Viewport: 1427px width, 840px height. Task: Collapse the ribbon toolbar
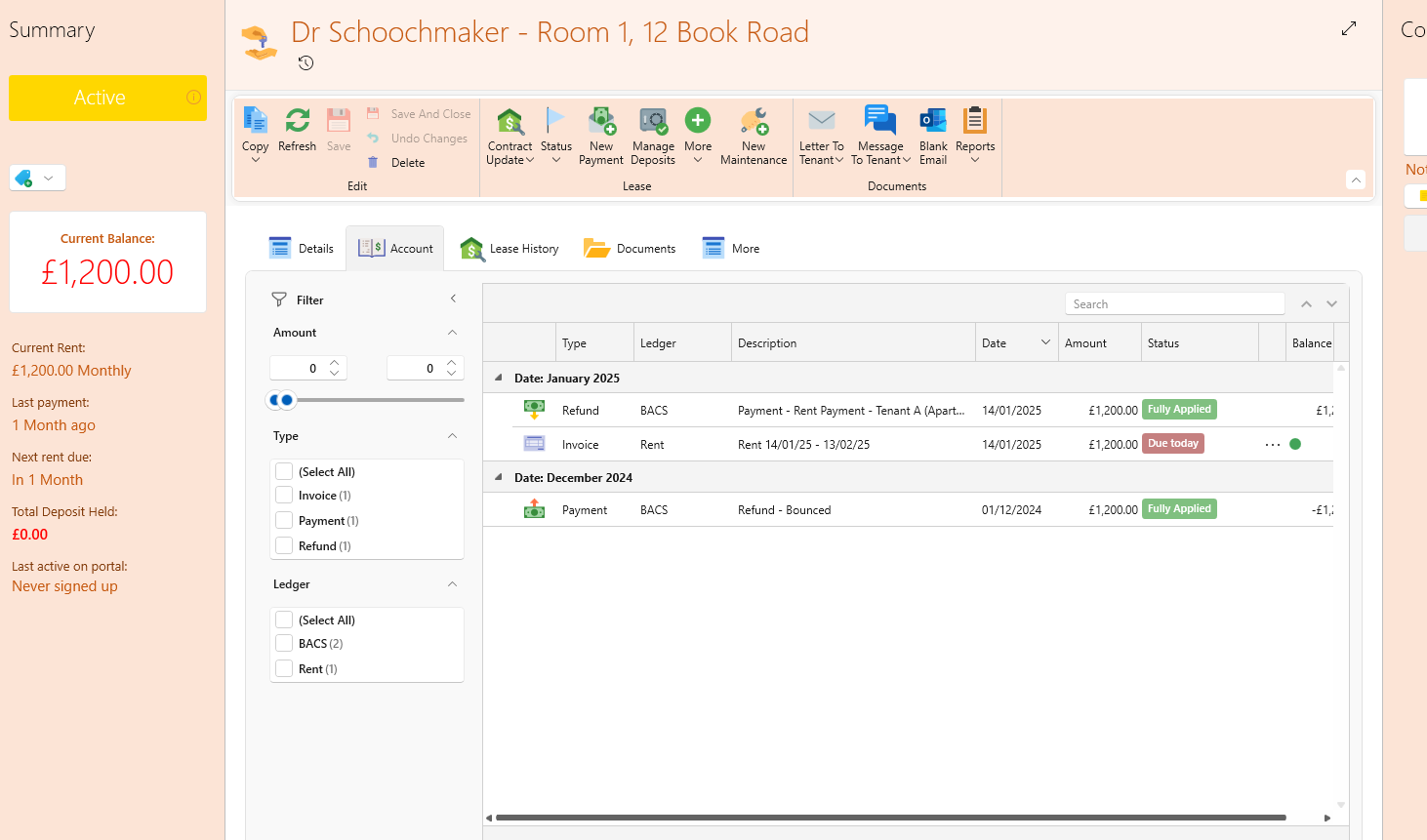(1356, 180)
